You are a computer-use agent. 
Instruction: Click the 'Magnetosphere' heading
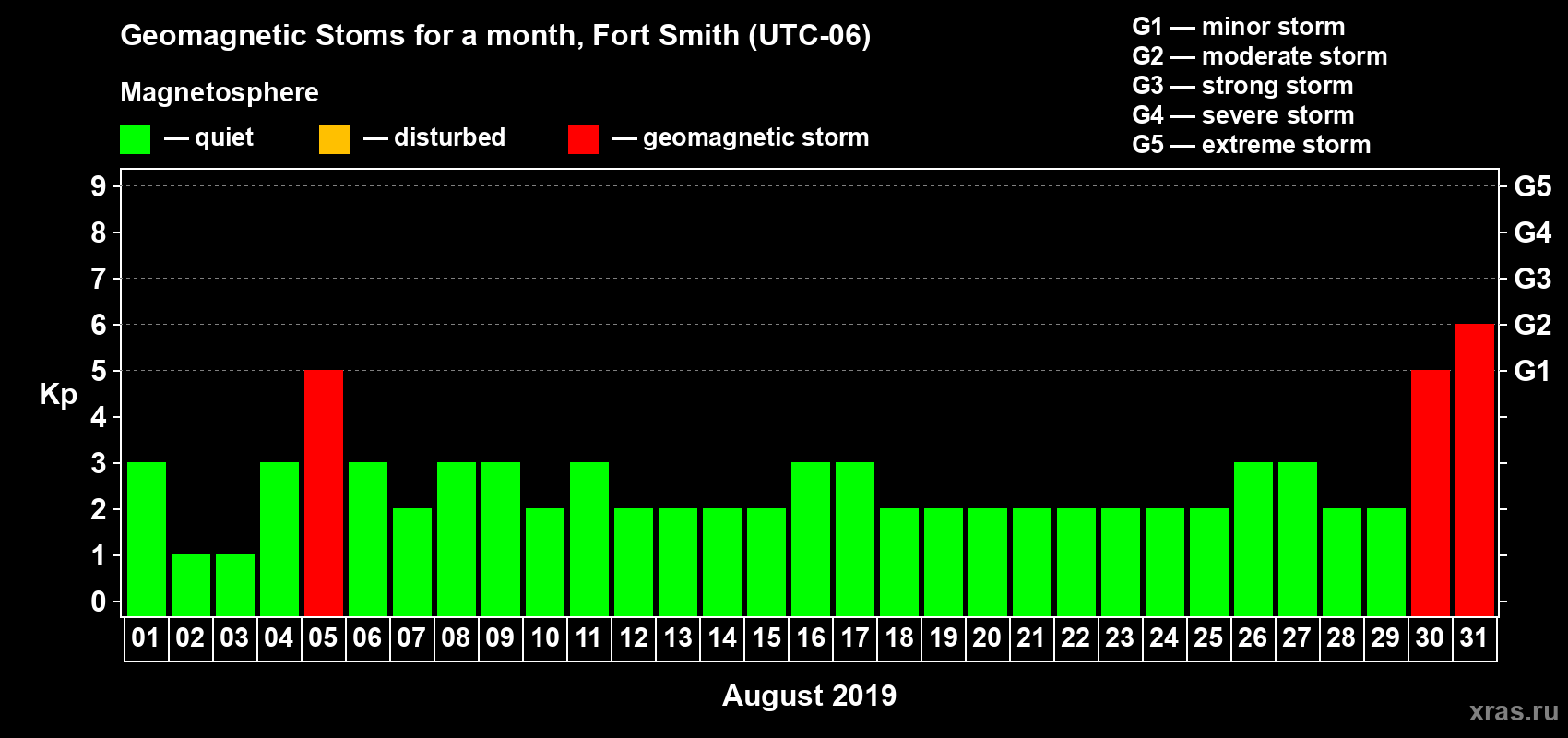(x=220, y=92)
